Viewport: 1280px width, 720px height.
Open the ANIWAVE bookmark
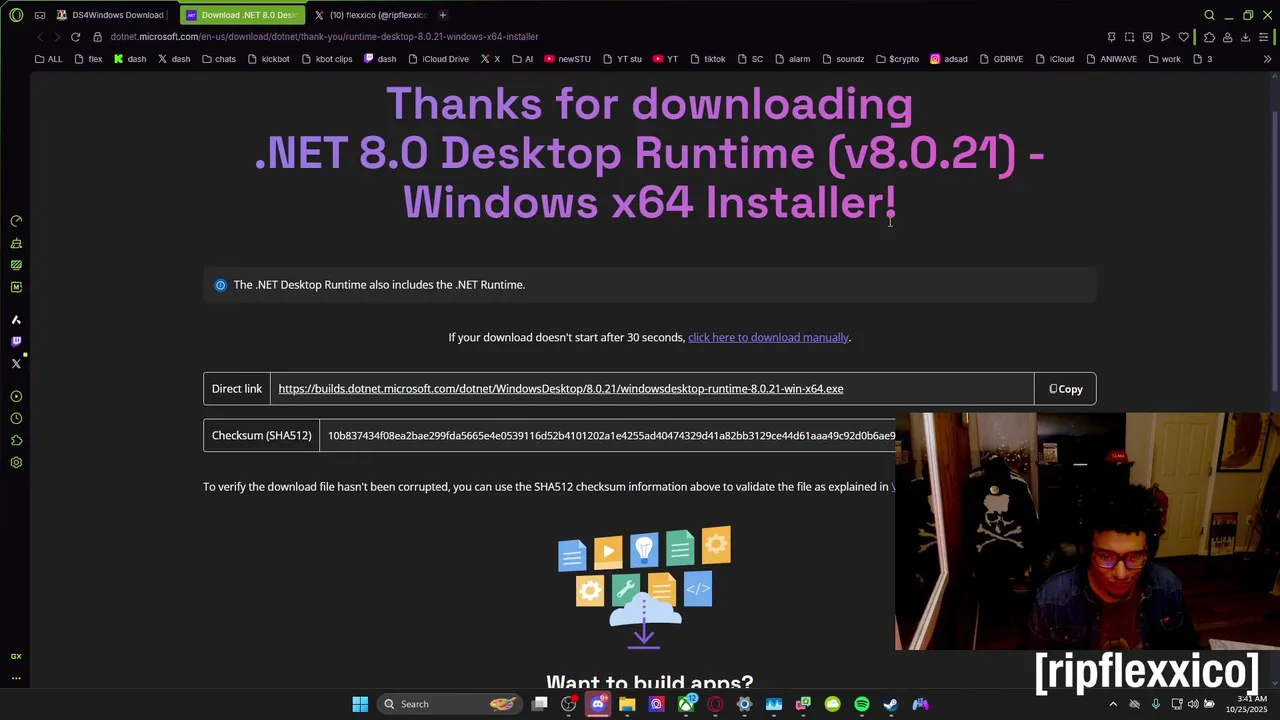point(1111,59)
